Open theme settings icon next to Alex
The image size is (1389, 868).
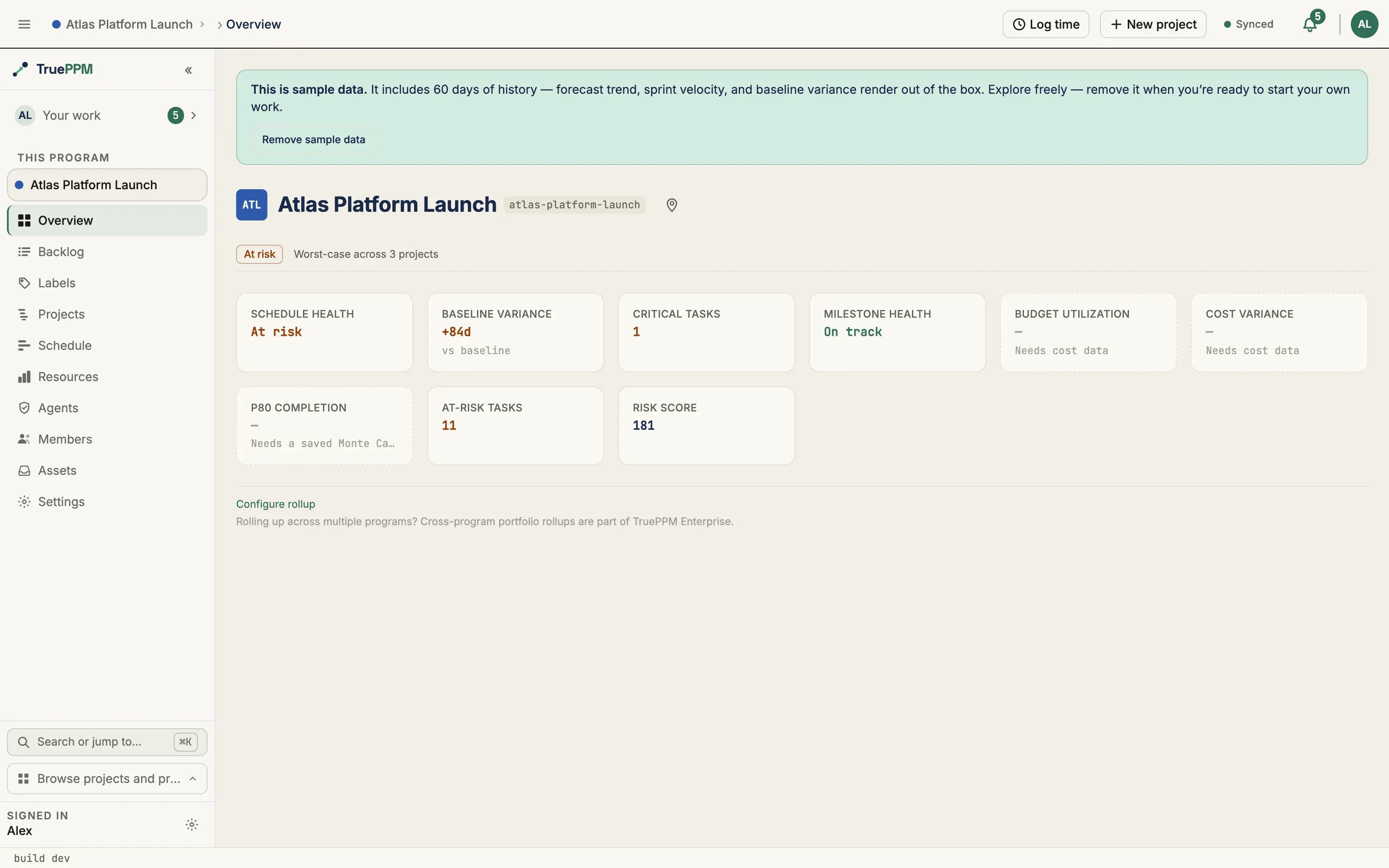point(192,824)
